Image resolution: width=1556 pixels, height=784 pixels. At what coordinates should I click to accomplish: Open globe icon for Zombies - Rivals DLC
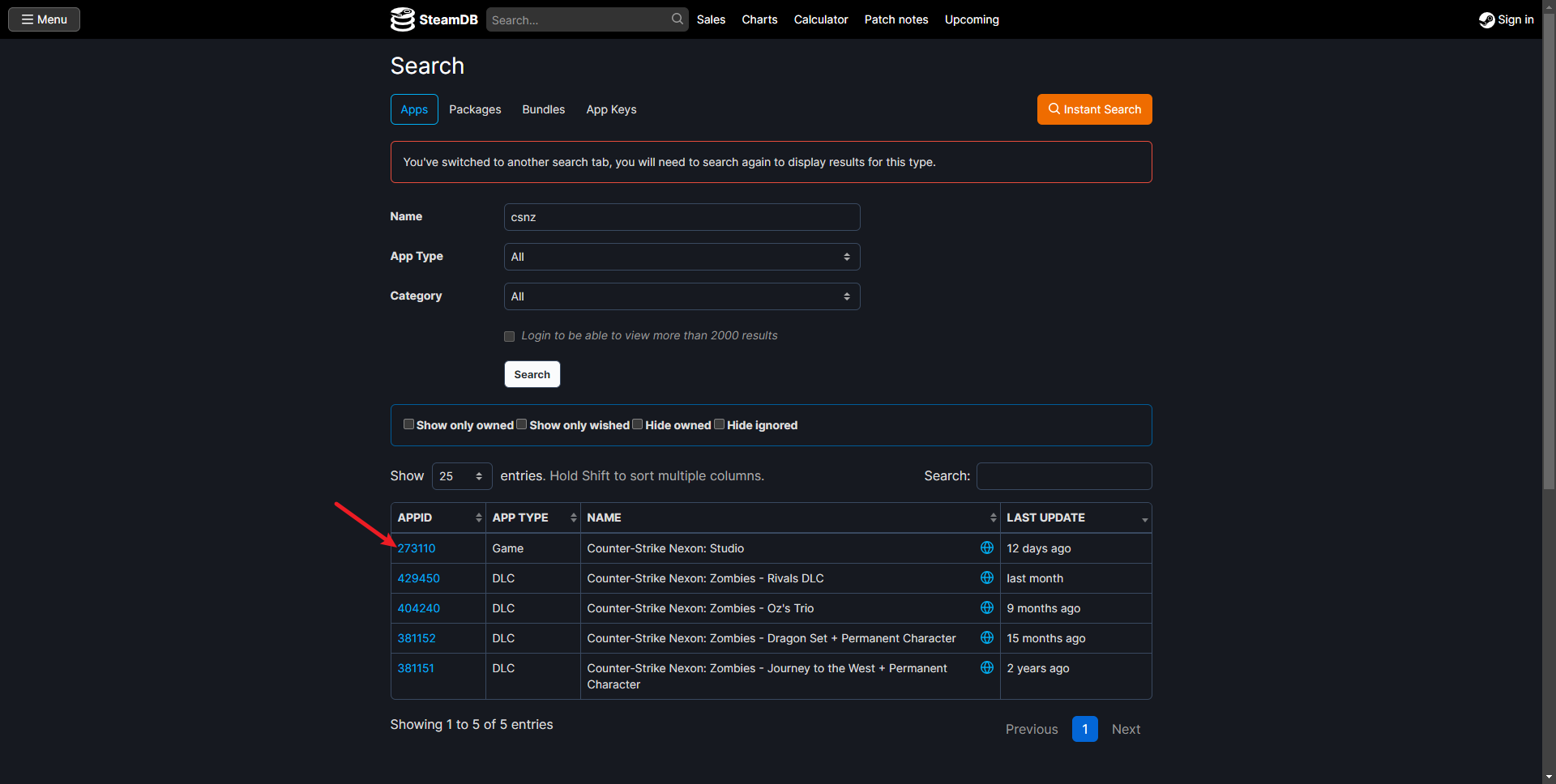[x=986, y=578]
